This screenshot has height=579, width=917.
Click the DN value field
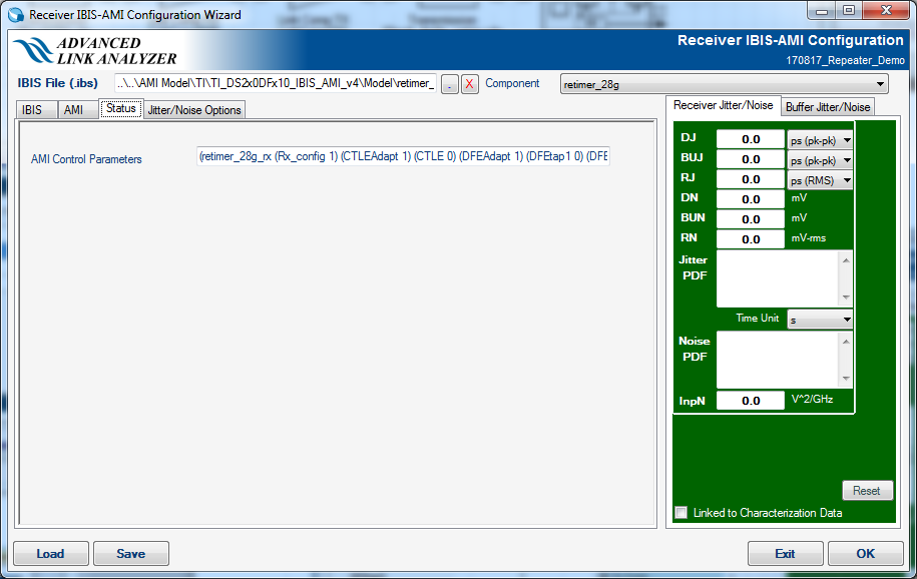click(750, 199)
